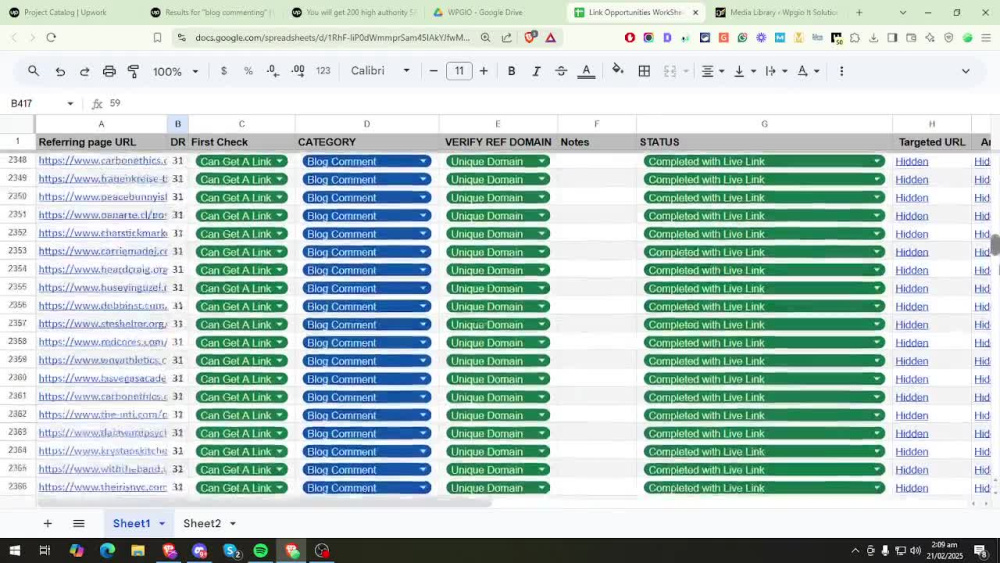The image size is (1000, 563).
Task: Open horizontal align dropdown
Action: coord(712,71)
